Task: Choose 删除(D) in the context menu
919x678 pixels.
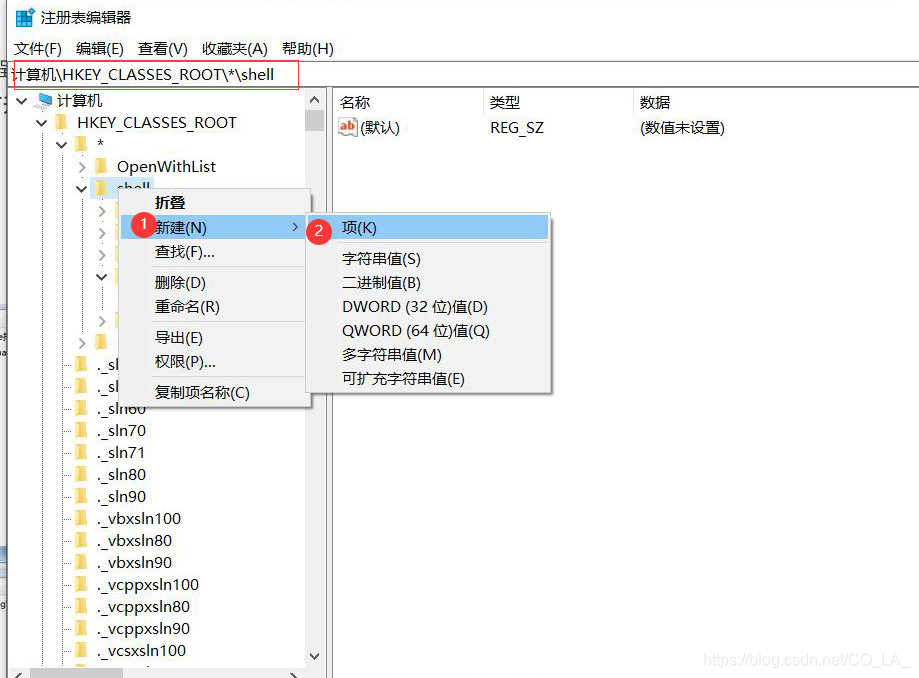Action: coord(215,283)
